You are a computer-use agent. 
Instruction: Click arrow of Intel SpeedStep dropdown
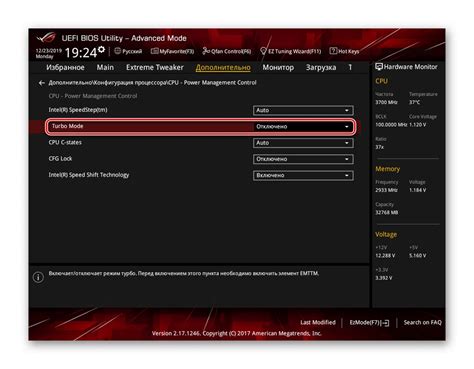[x=347, y=110]
